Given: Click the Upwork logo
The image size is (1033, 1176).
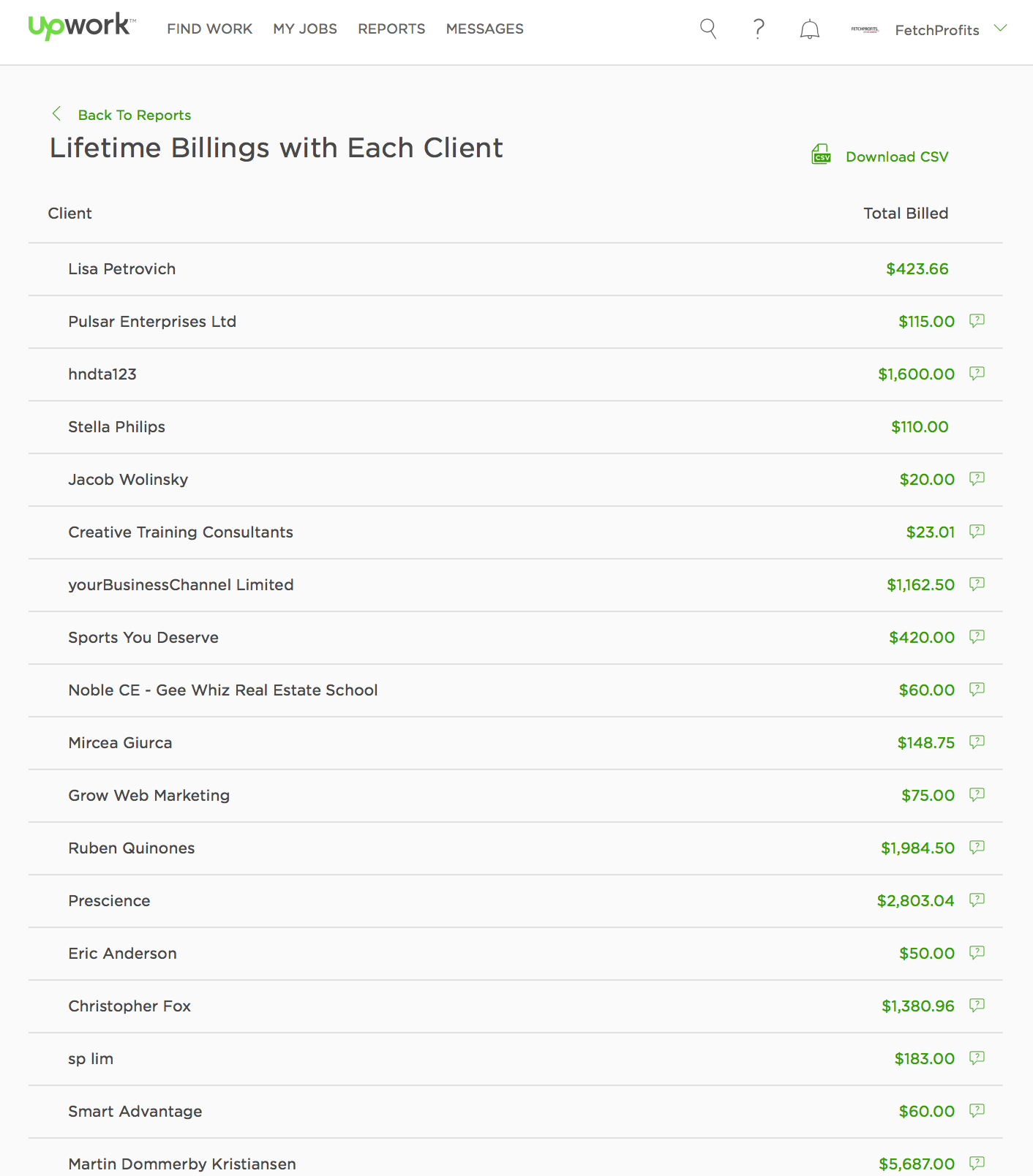Looking at the screenshot, I should tap(82, 27).
